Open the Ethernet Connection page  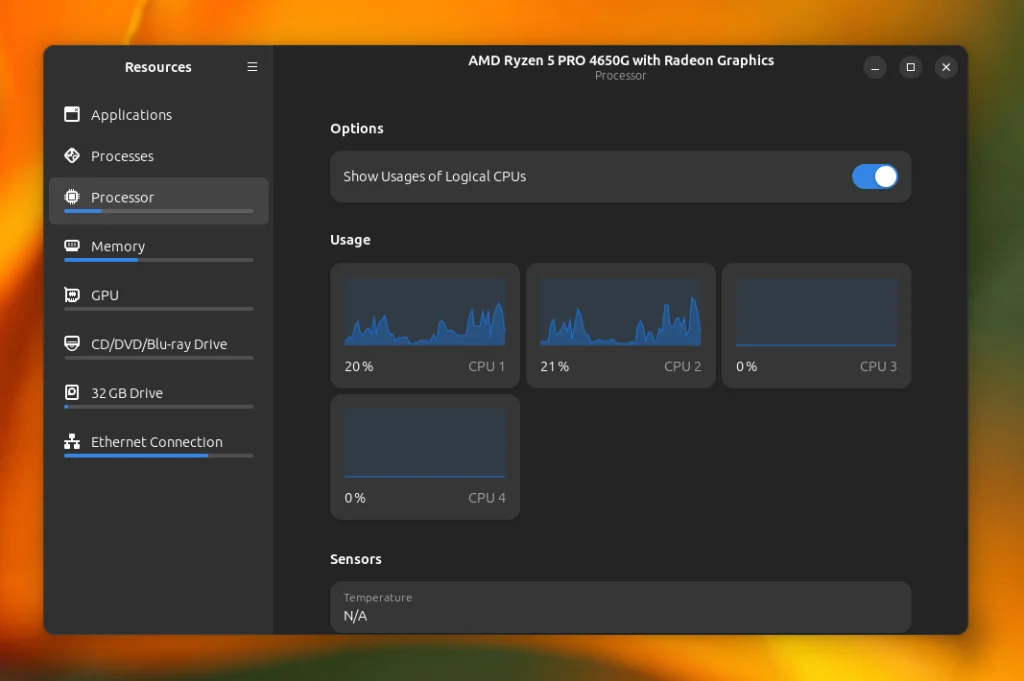(x=157, y=442)
